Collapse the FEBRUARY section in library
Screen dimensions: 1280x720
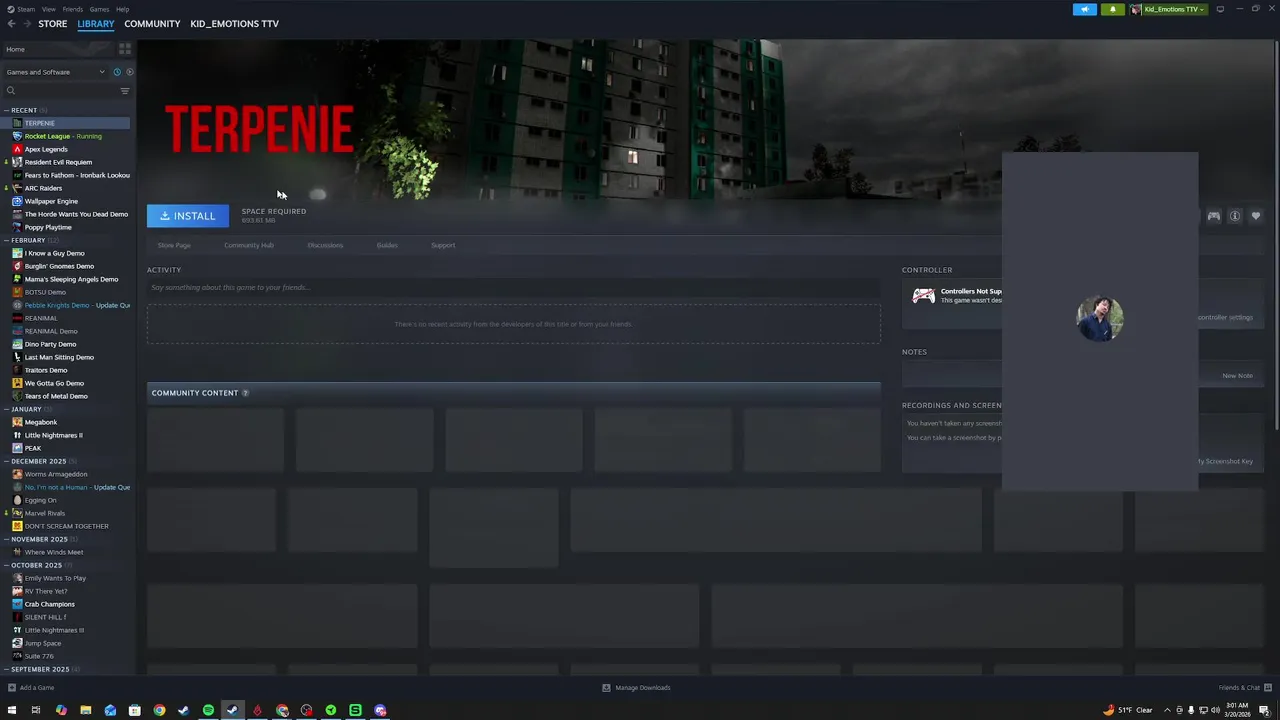[6, 240]
